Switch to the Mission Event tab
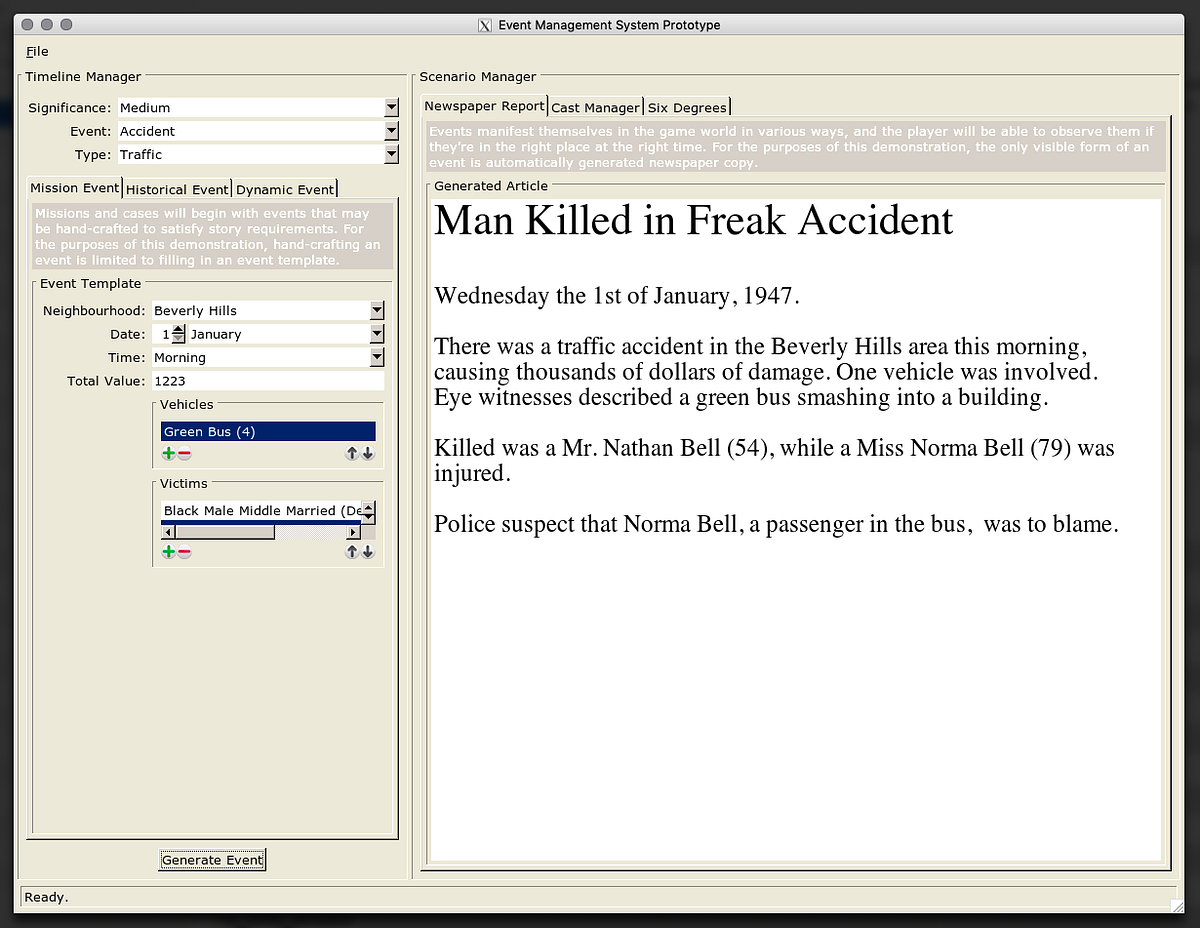 click(75, 187)
